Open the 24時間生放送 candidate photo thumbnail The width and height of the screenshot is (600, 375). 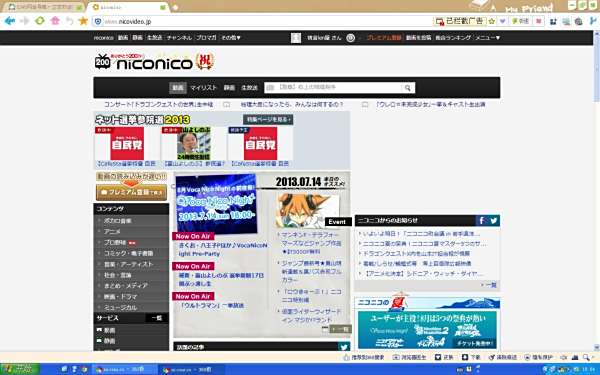tap(194, 143)
